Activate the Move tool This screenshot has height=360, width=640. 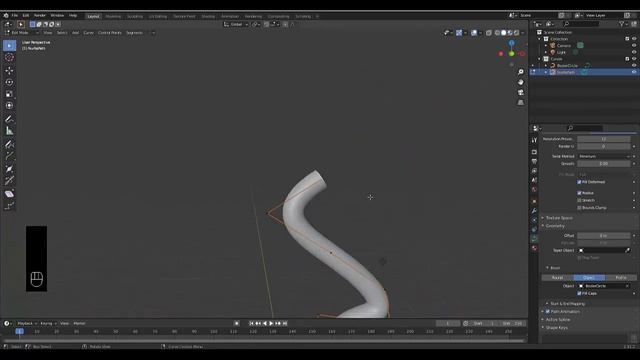click(9, 71)
